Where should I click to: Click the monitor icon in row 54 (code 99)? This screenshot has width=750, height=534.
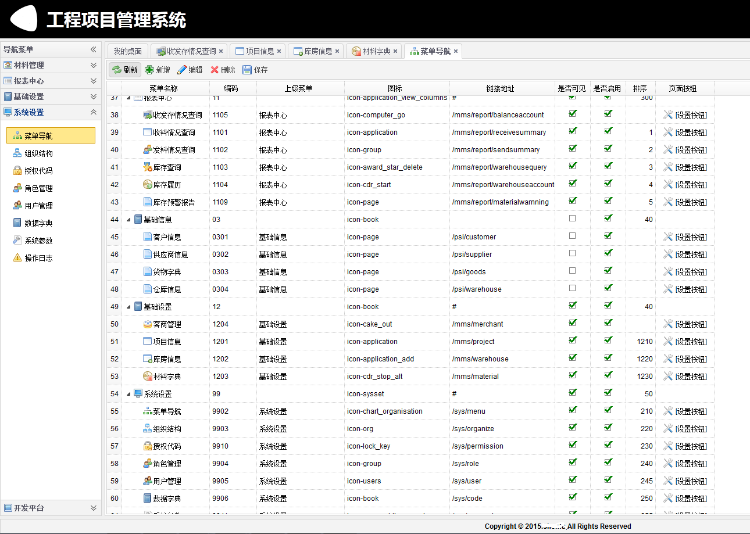click(138, 393)
